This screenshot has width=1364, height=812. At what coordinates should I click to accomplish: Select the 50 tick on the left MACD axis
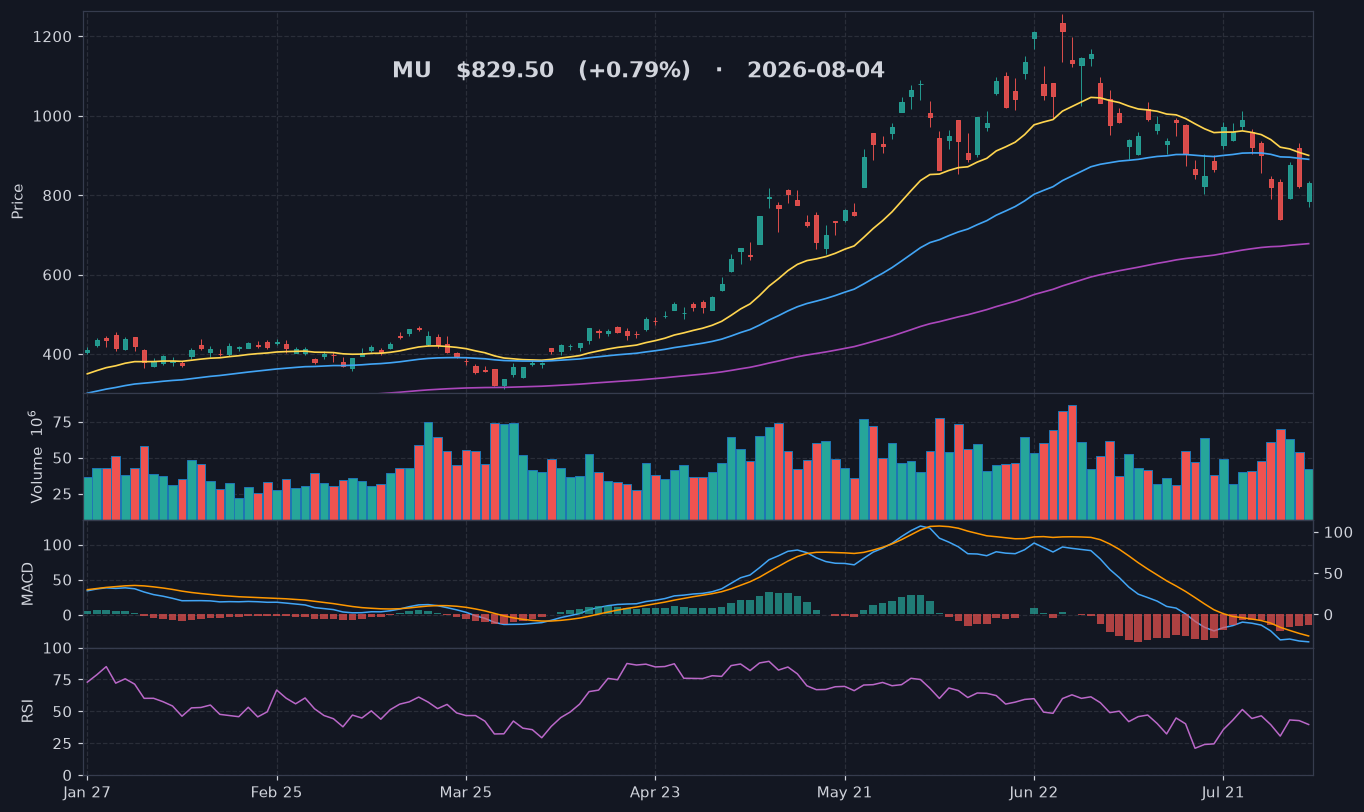pyautogui.click(x=62, y=580)
